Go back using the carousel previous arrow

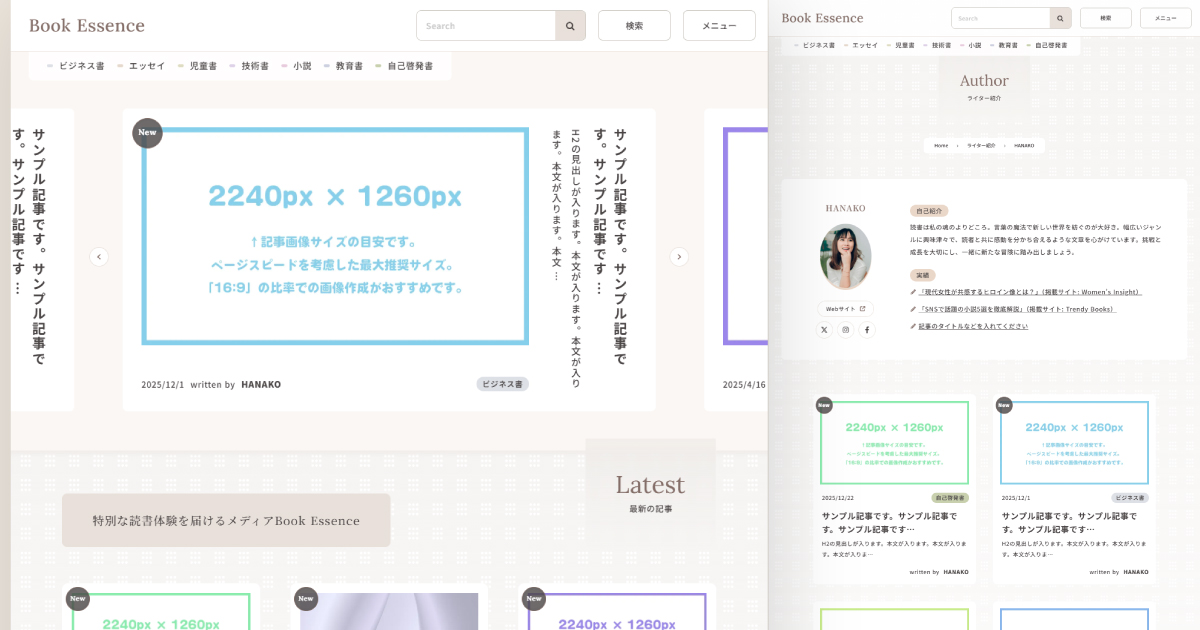point(99,257)
